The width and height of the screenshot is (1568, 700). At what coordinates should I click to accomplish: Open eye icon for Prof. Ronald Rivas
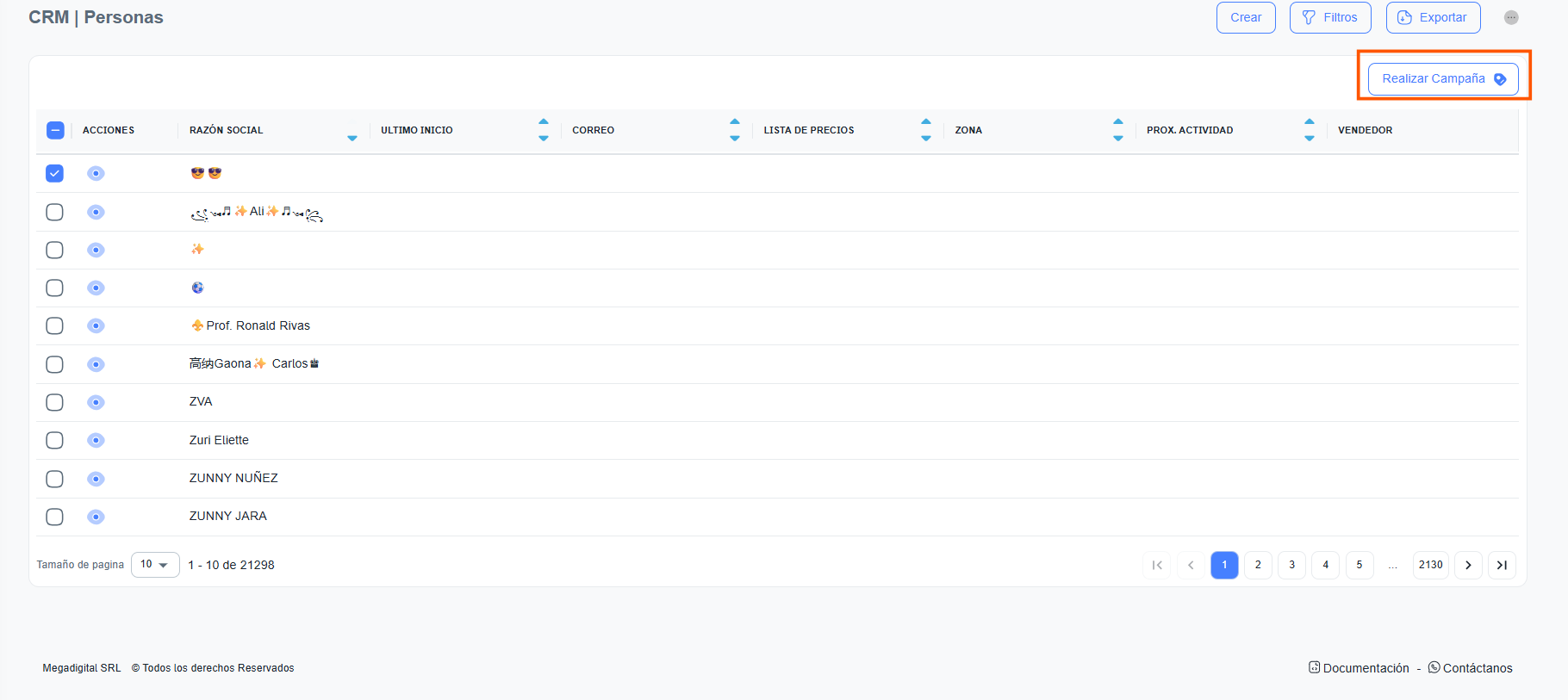96,325
